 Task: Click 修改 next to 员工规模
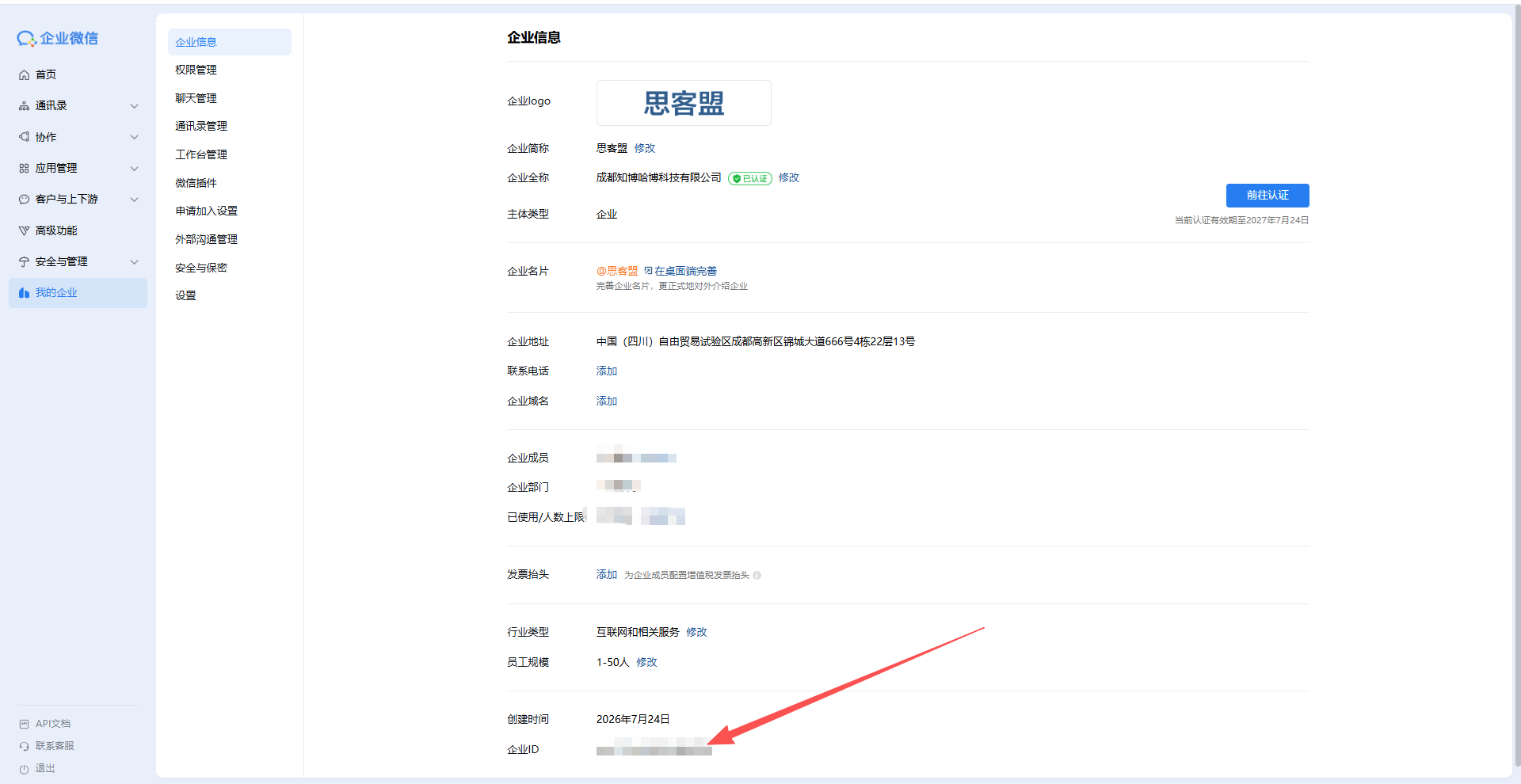coord(647,662)
